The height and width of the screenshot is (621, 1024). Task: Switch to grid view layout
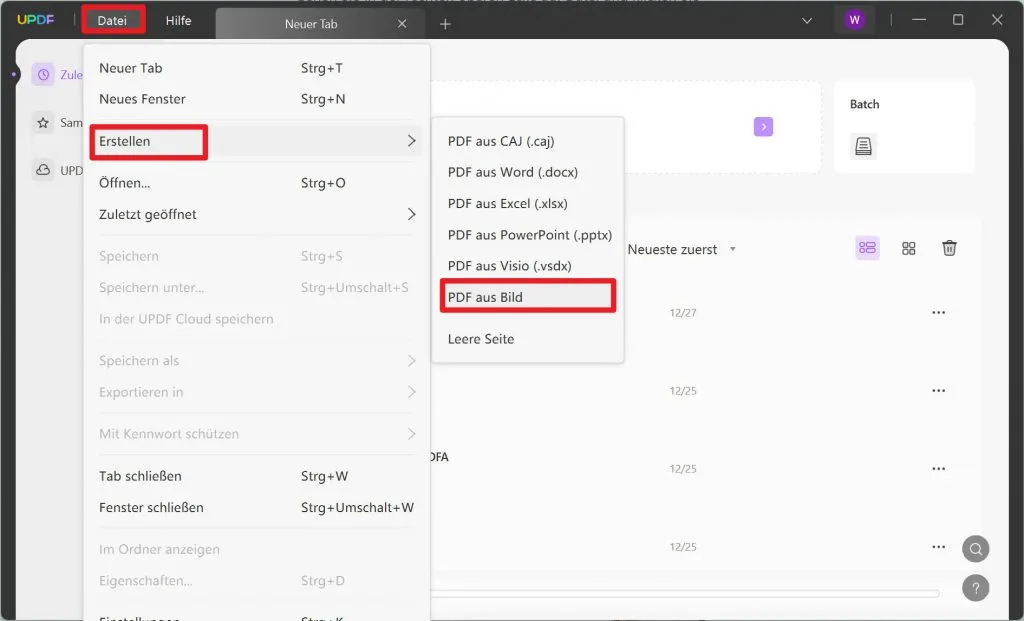[908, 248]
